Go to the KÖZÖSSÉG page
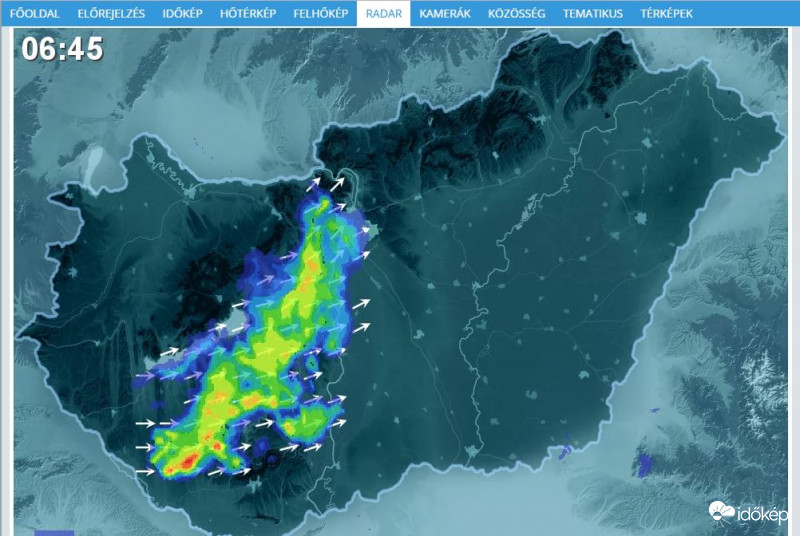Image resolution: width=800 pixels, height=536 pixels. pyautogui.click(x=516, y=14)
